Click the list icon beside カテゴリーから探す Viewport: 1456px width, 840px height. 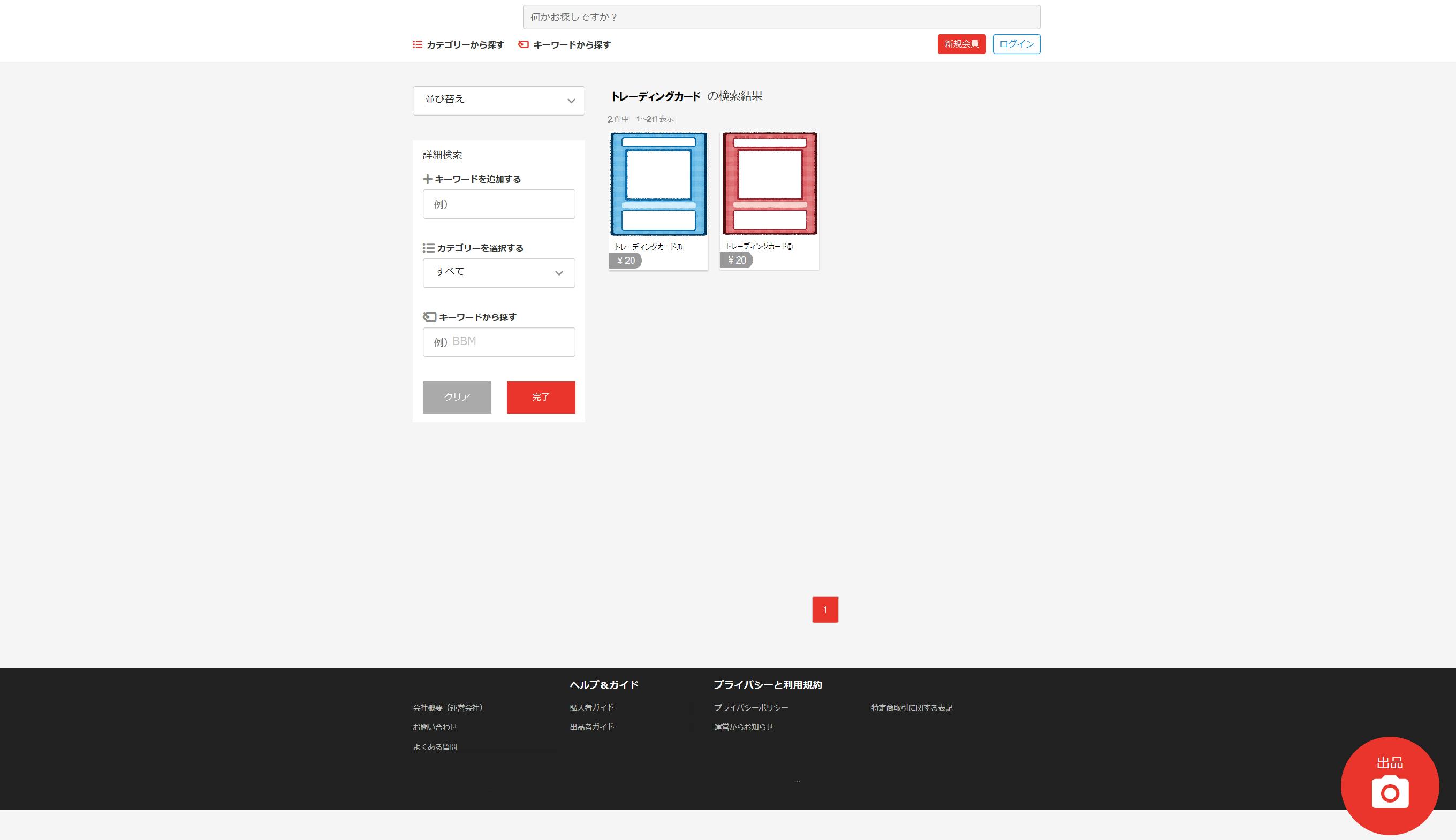pyautogui.click(x=417, y=44)
